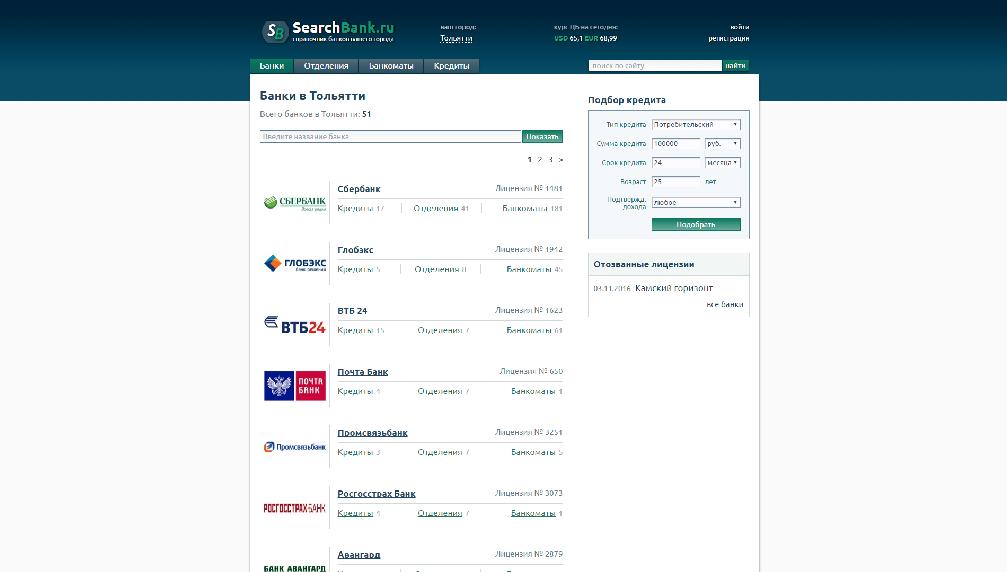Focus the site search field
1007x572 pixels.
(655, 65)
